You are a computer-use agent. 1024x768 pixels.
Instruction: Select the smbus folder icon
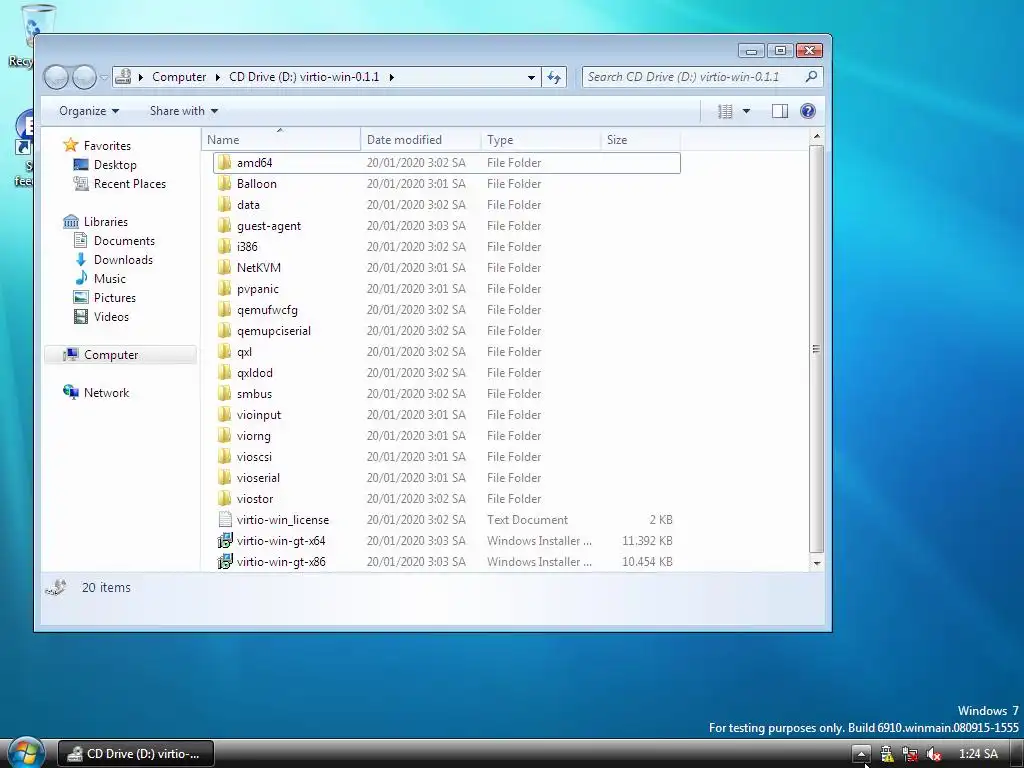225,393
